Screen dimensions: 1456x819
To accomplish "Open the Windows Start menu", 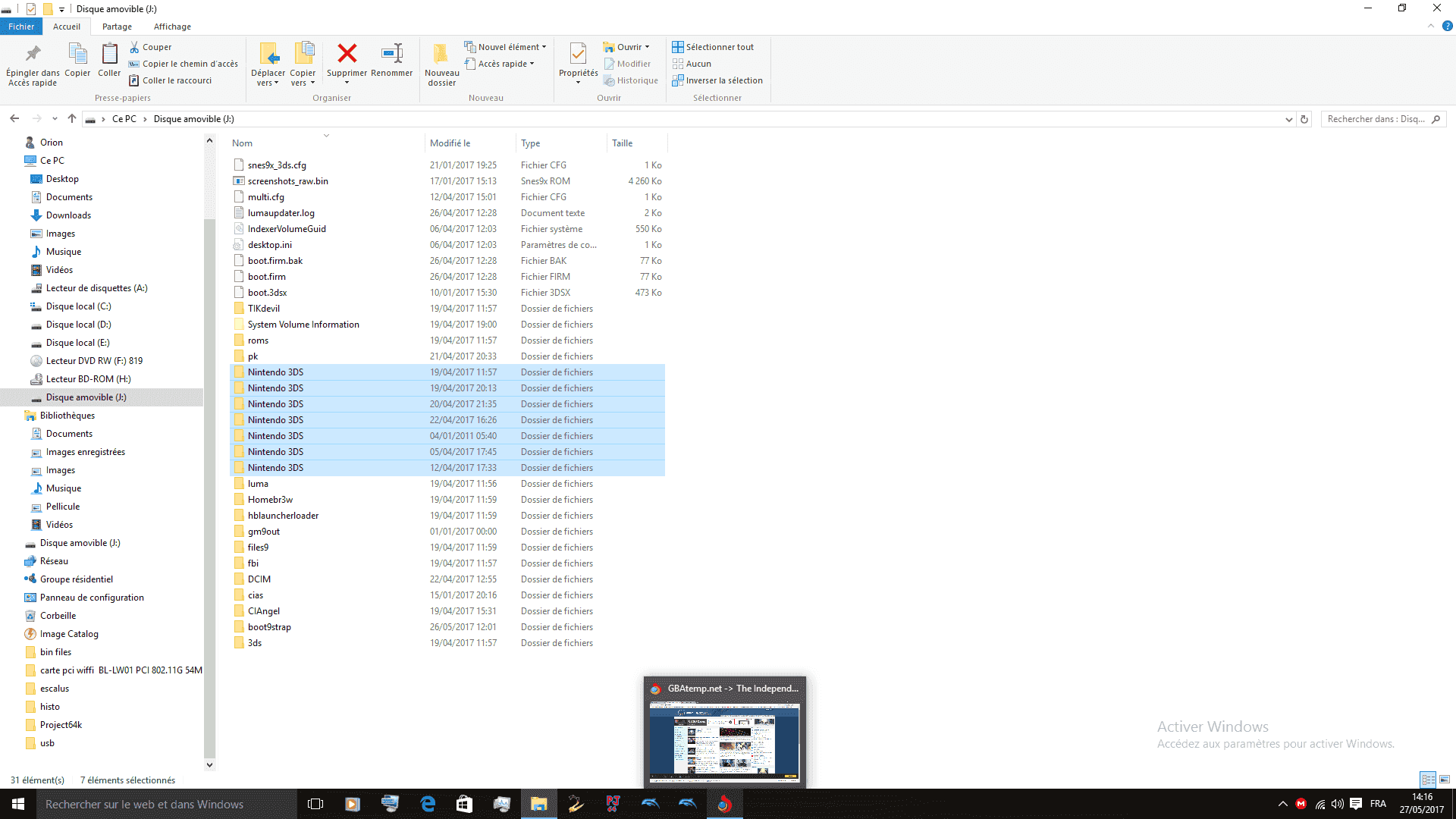I will pyautogui.click(x=18, y=804).
